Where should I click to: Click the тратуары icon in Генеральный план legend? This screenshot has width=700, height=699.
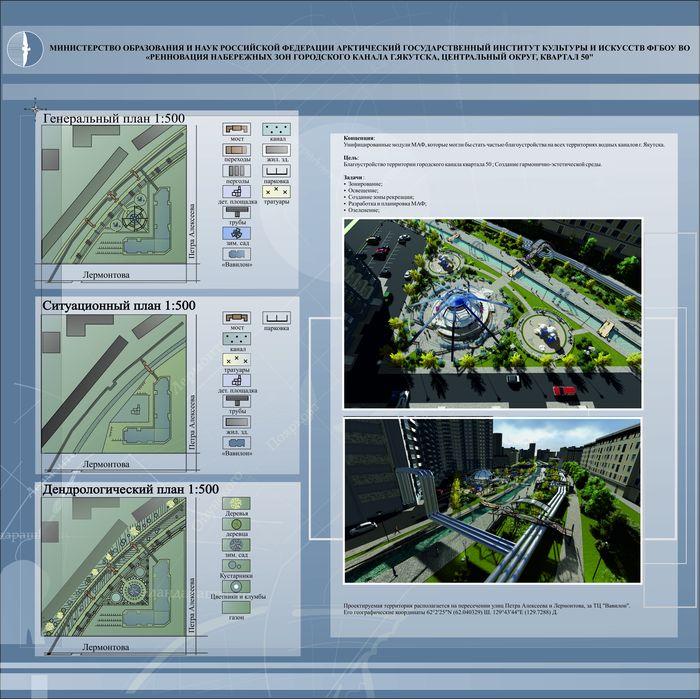point(276,191)
